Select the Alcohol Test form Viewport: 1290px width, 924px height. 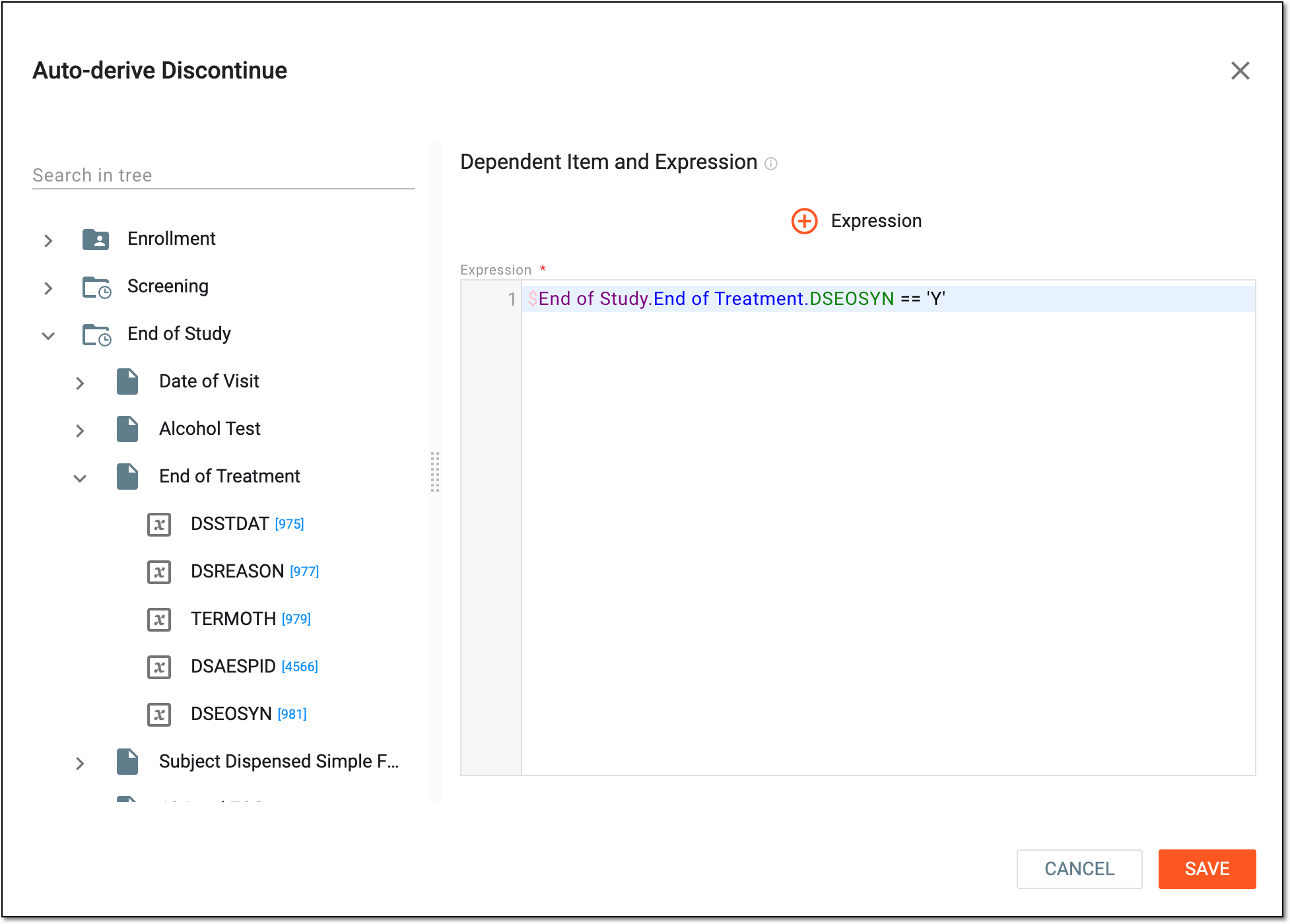(x=210, y=429)
